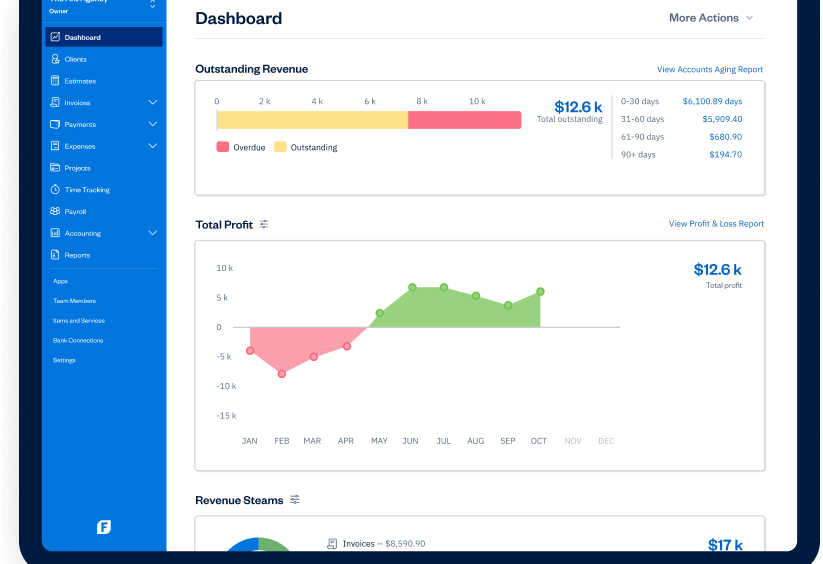Open the business account switcher above Owner
This screenshot has height=564, width=823.
tap(152, 4)
